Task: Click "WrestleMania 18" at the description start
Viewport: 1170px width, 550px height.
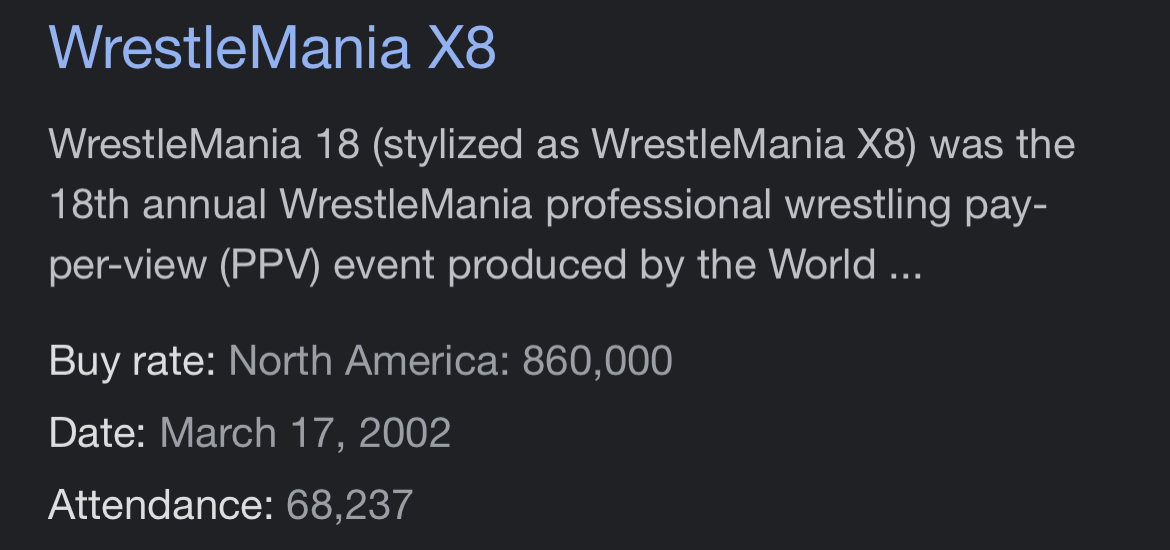Action: [x=204, y=145]
